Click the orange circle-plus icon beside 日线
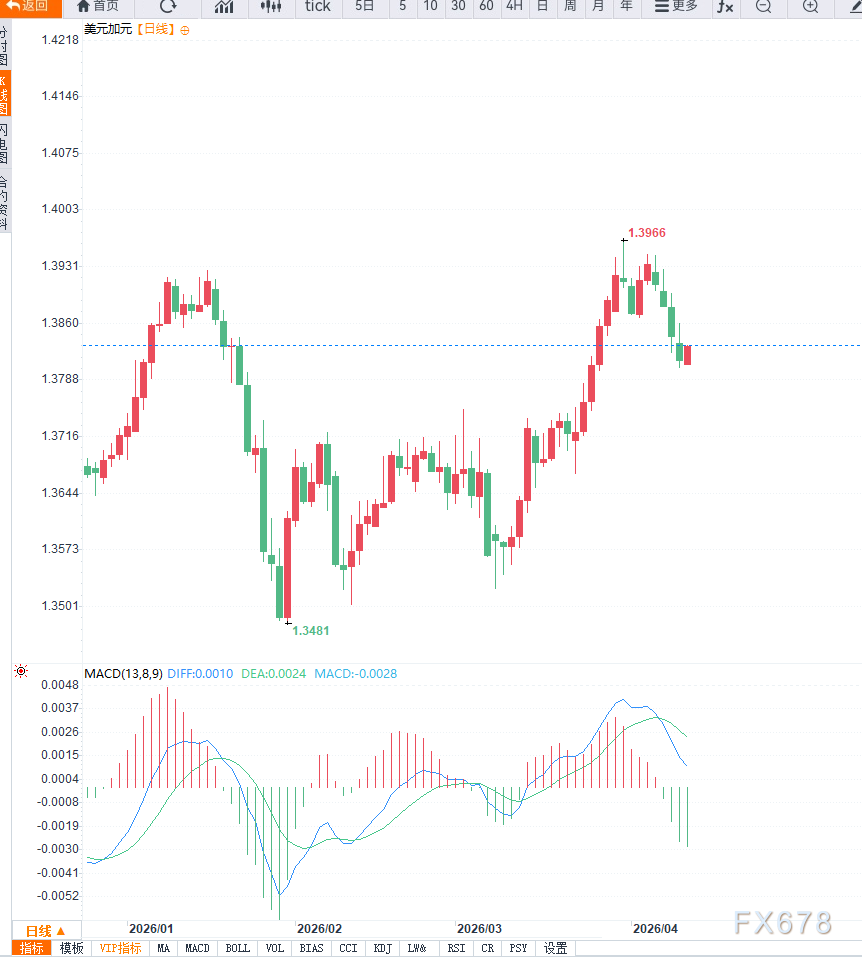The width and height of the screenshot is (862, 958). point(185,30)
